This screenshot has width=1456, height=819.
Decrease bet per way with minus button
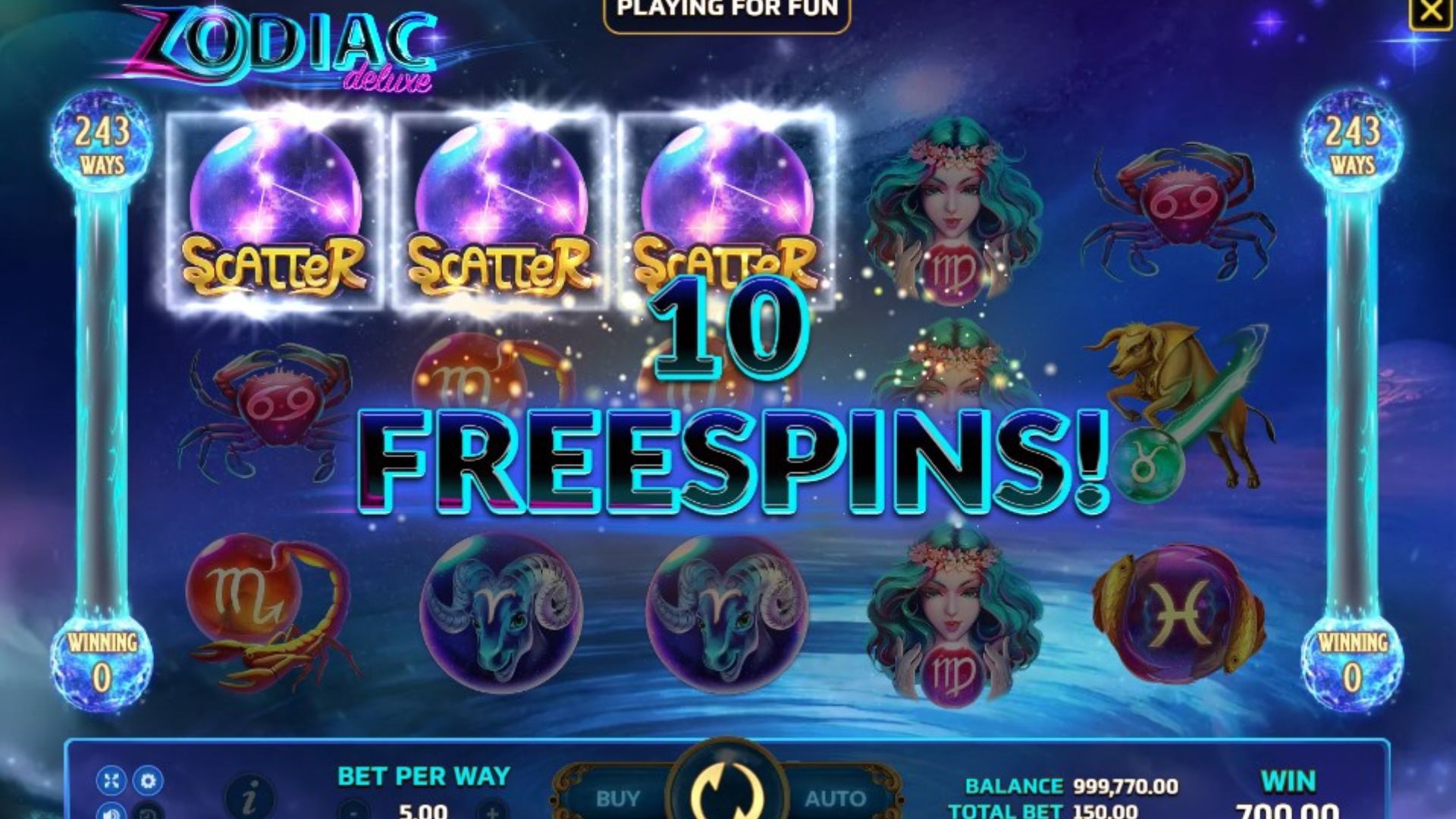353,811
